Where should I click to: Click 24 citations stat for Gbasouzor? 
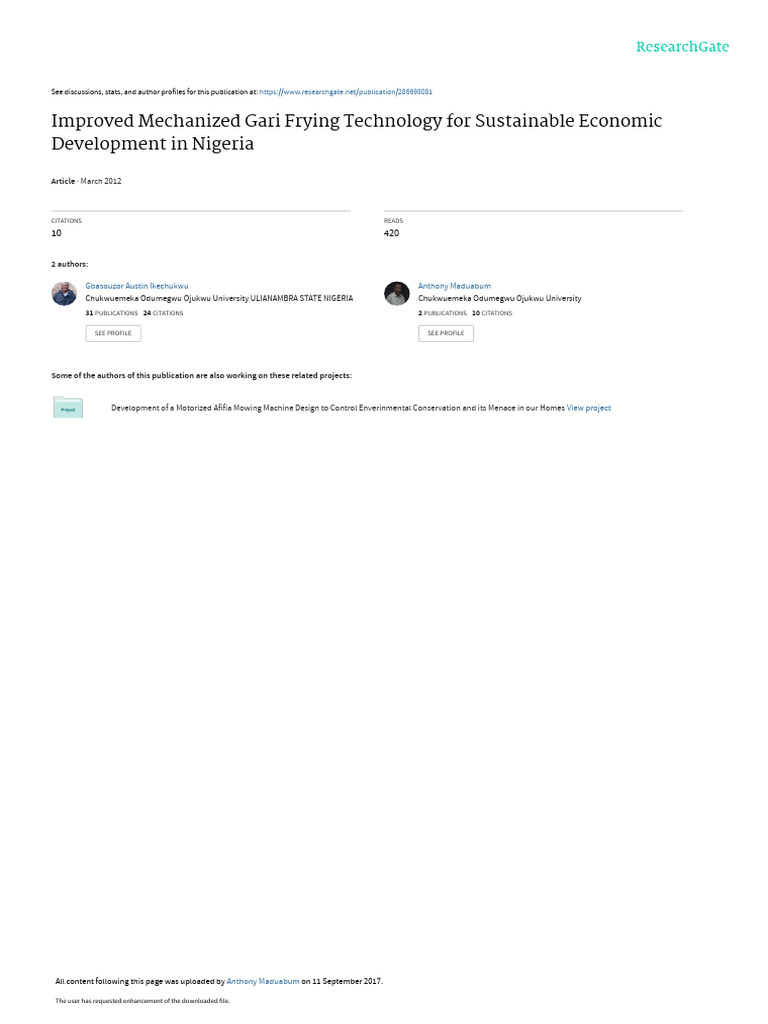click(163, 313)
